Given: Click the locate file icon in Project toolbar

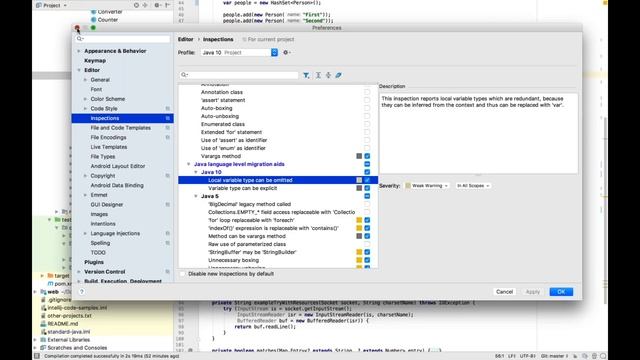Looking at the screenshot, I should coord(136,5).
